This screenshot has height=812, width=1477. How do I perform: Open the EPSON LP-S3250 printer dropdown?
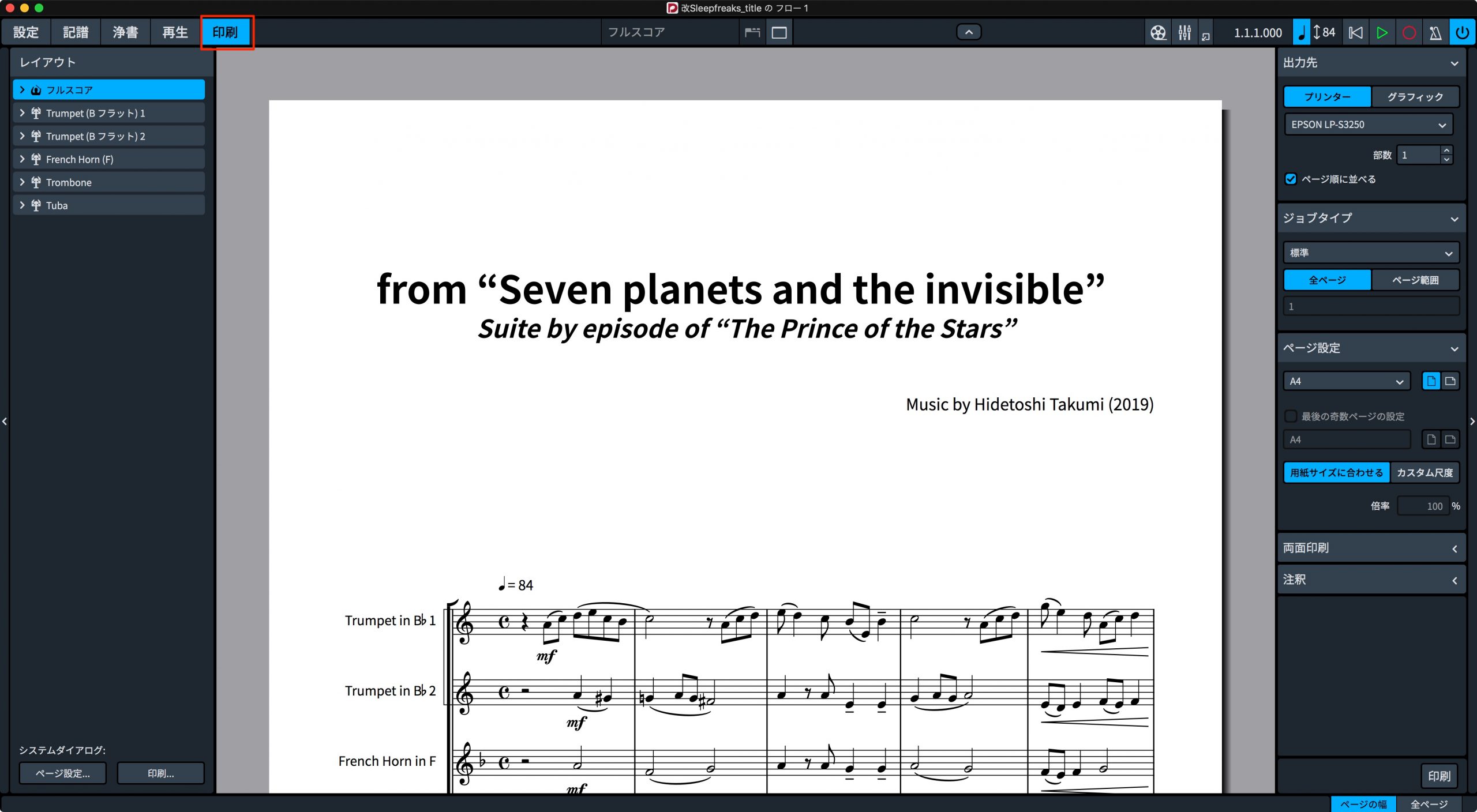click(x=1369, y=125)
